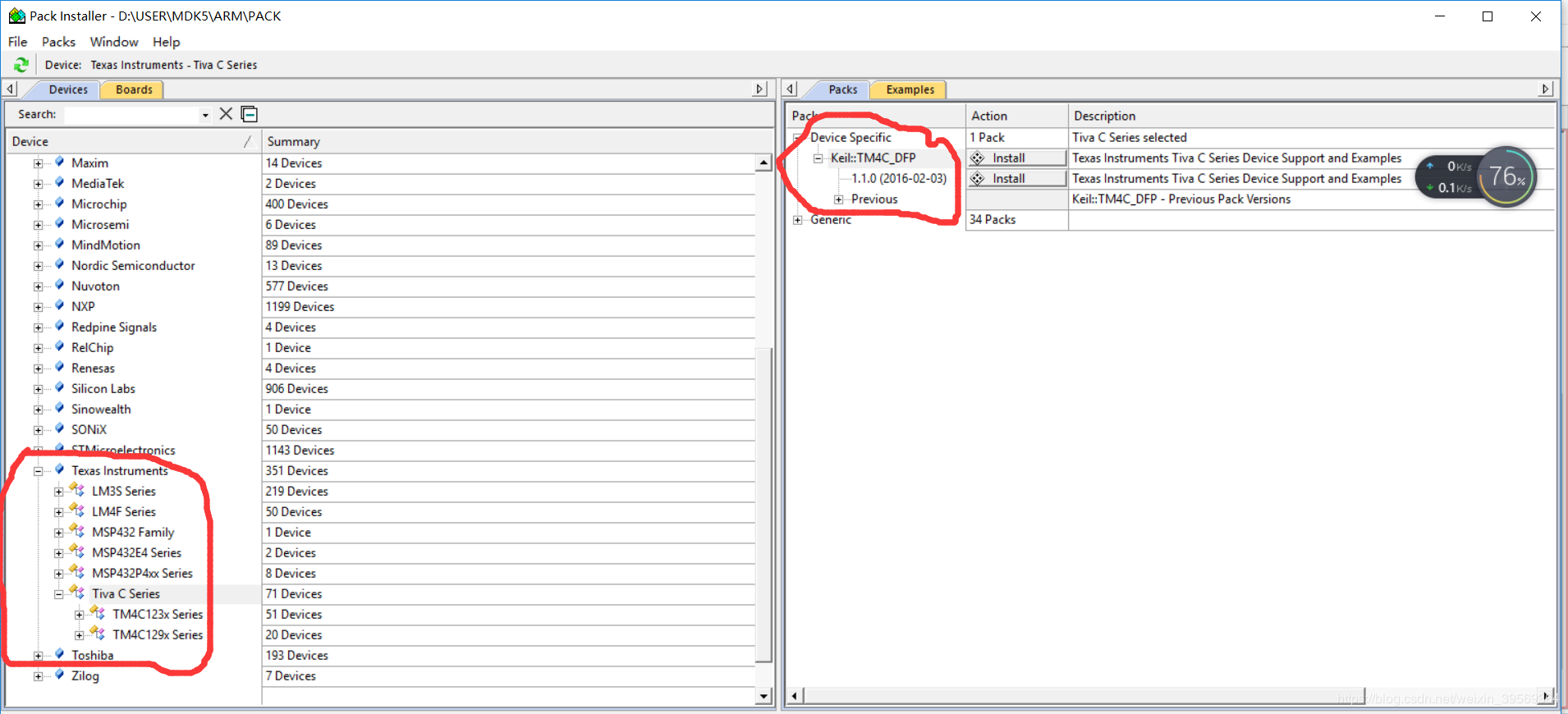Click the Description column header
This screenshot has height=714, width=1568.
[x=1311, y=116]
